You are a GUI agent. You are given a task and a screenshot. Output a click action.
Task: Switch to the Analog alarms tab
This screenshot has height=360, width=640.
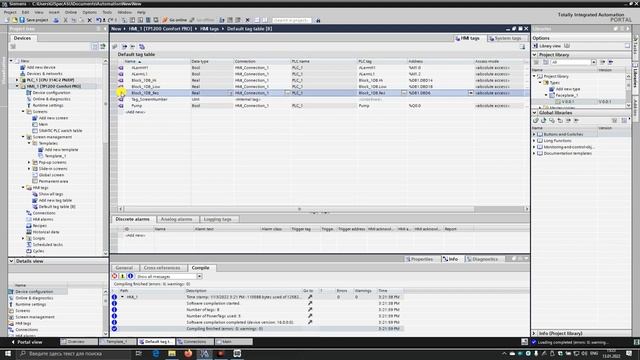click(176, 219)
